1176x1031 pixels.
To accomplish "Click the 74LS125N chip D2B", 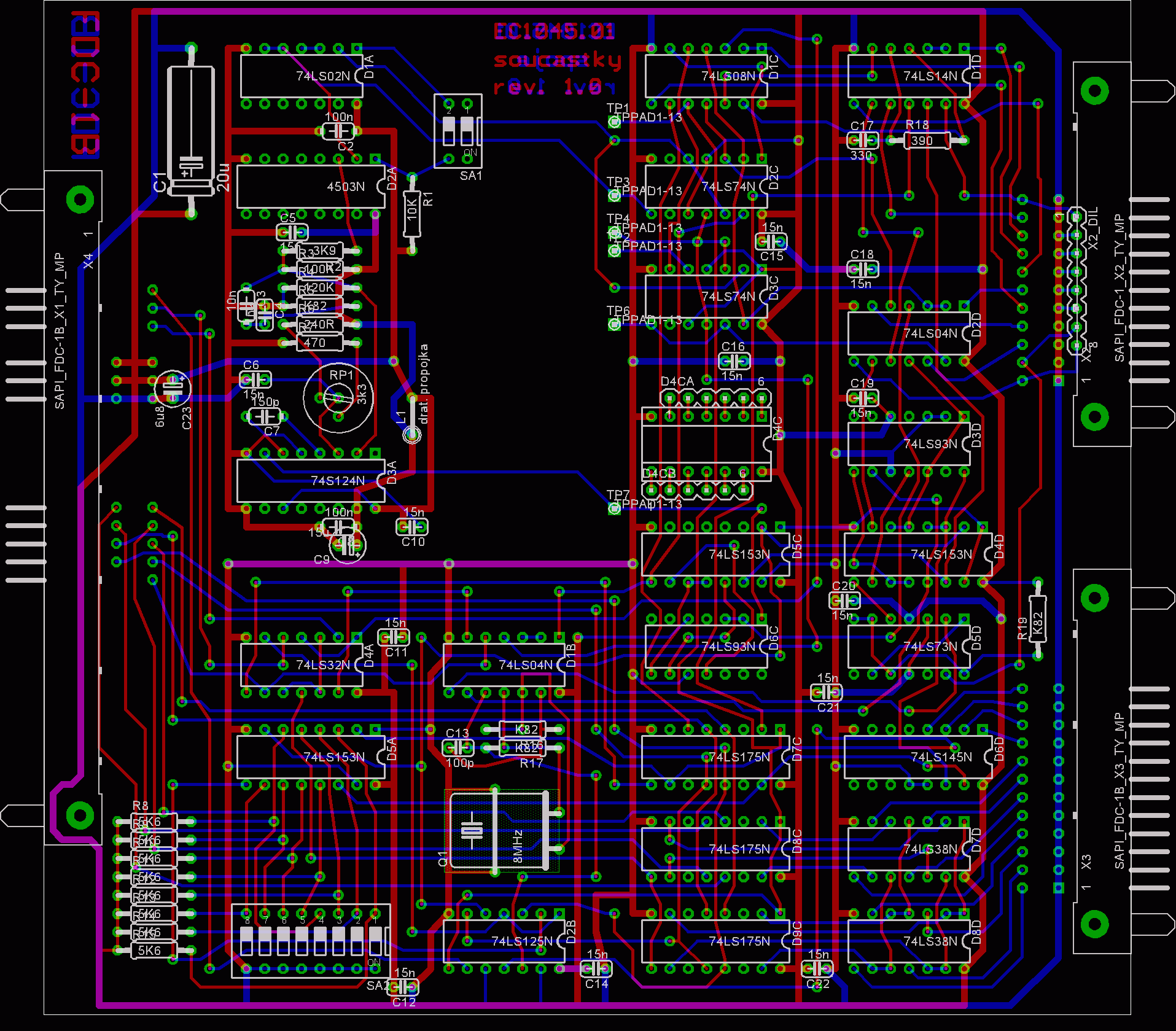I will pos(504,941).
